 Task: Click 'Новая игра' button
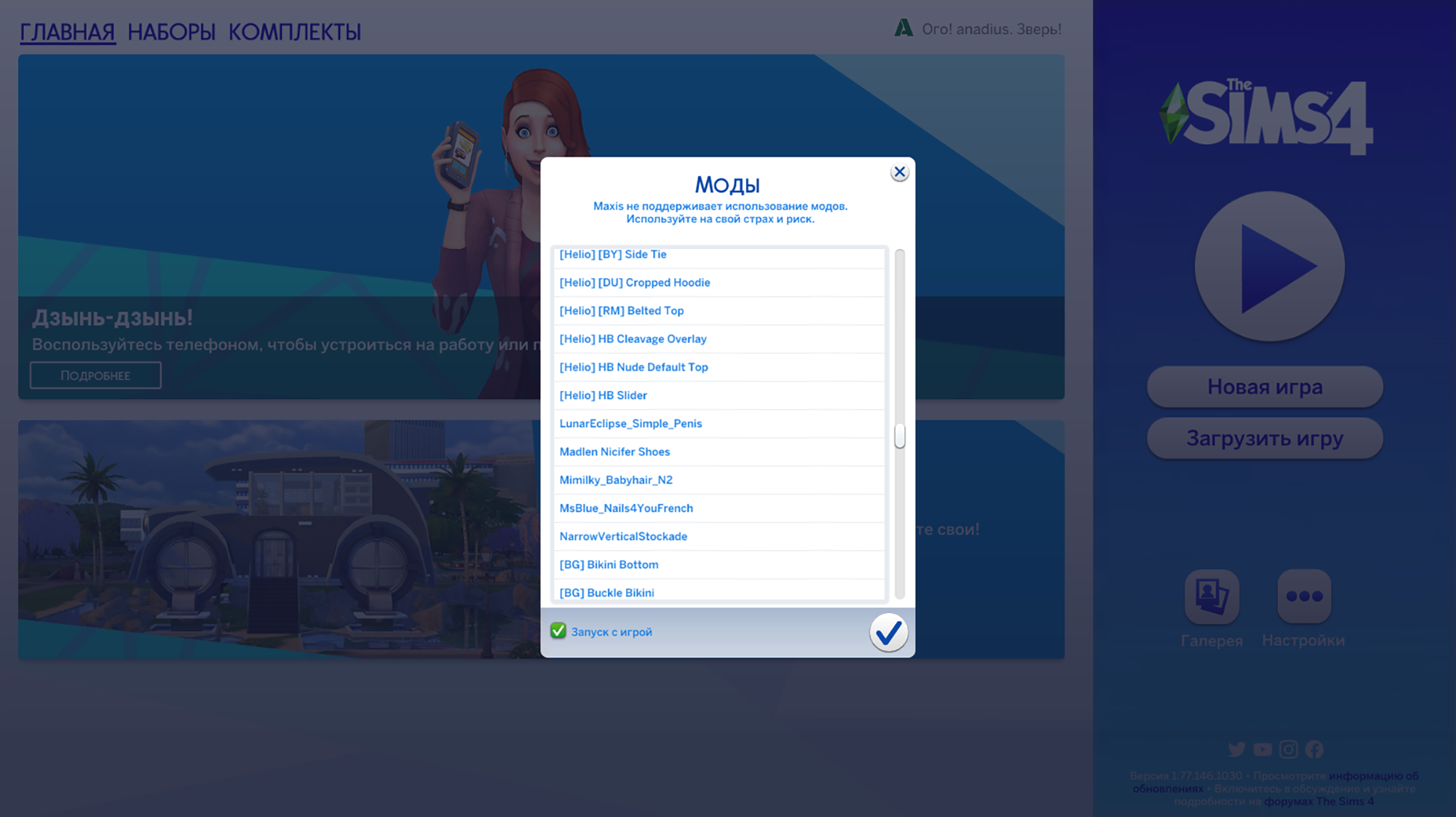[x=1264, y=385]
